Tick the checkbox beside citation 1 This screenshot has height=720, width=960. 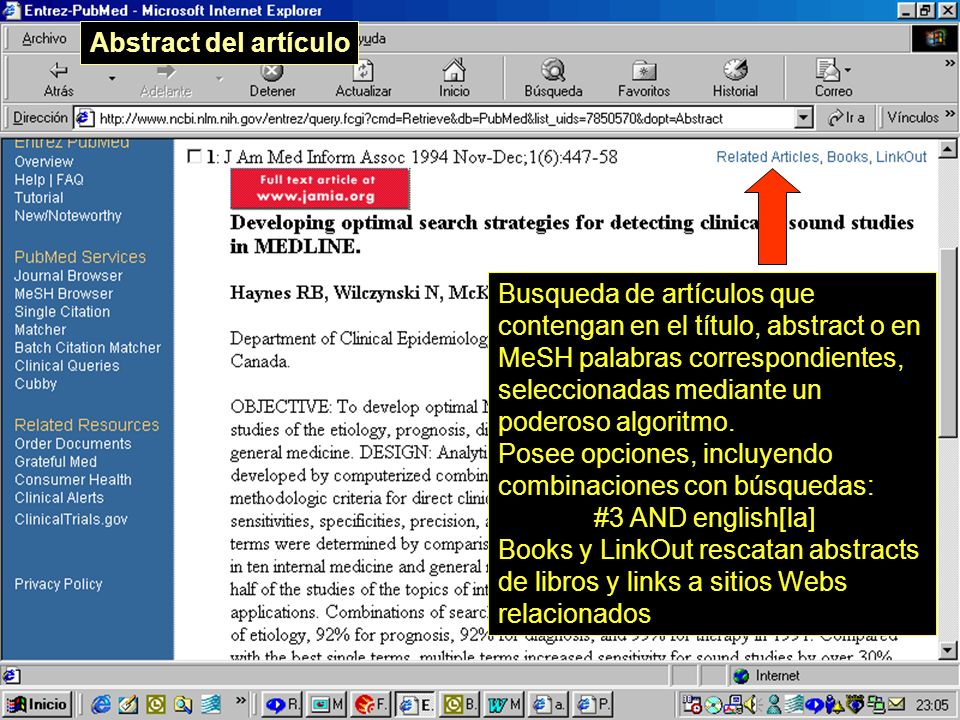click(x=193, y=157)
